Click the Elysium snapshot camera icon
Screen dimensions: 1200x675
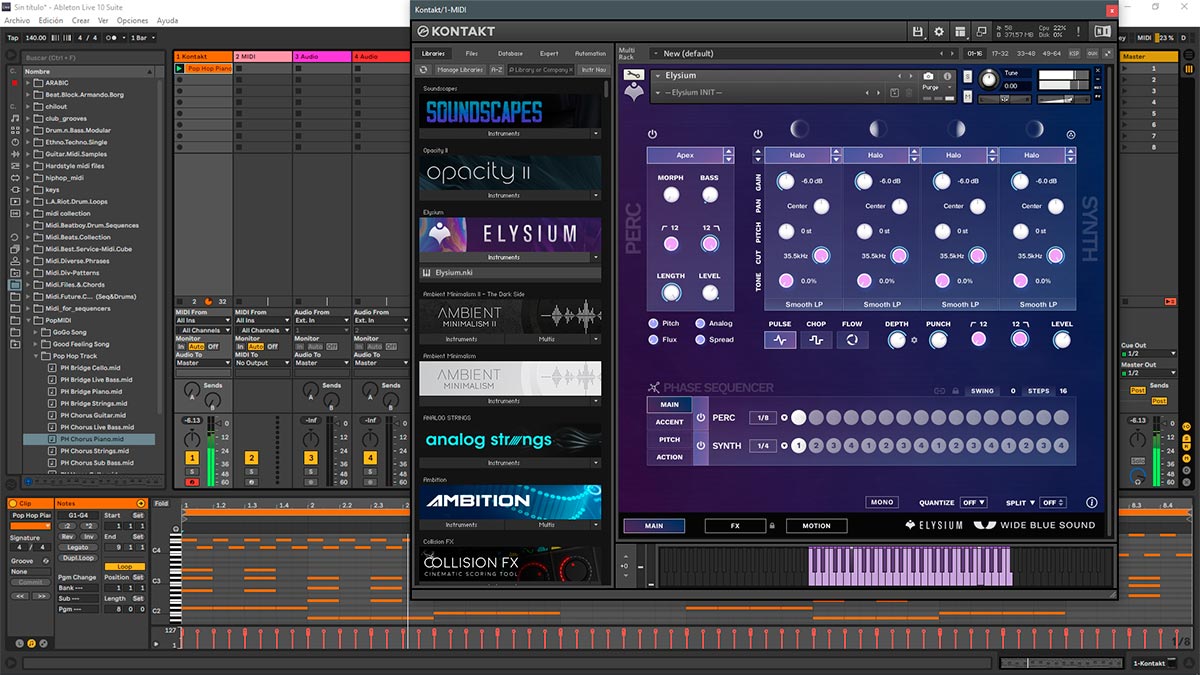pyautogui.click(x=928, y=76)
